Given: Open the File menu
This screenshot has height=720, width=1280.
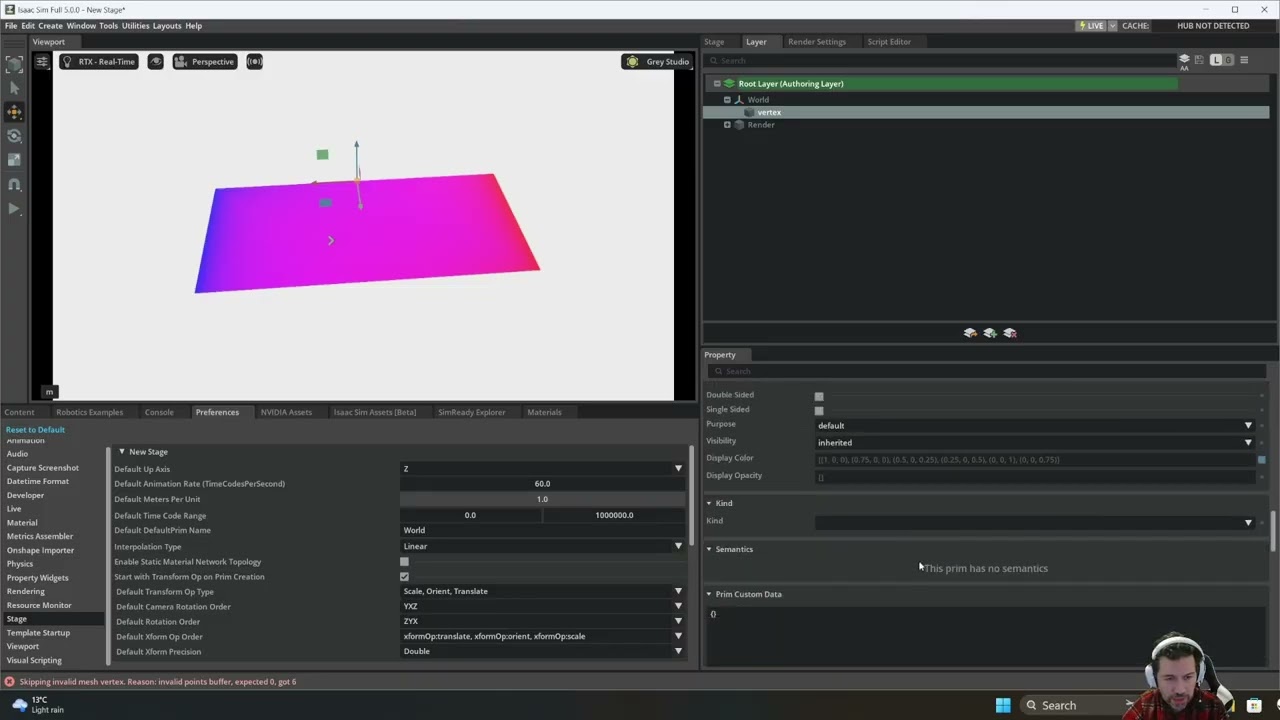Looking at the screenshot, I should (11, 26).
